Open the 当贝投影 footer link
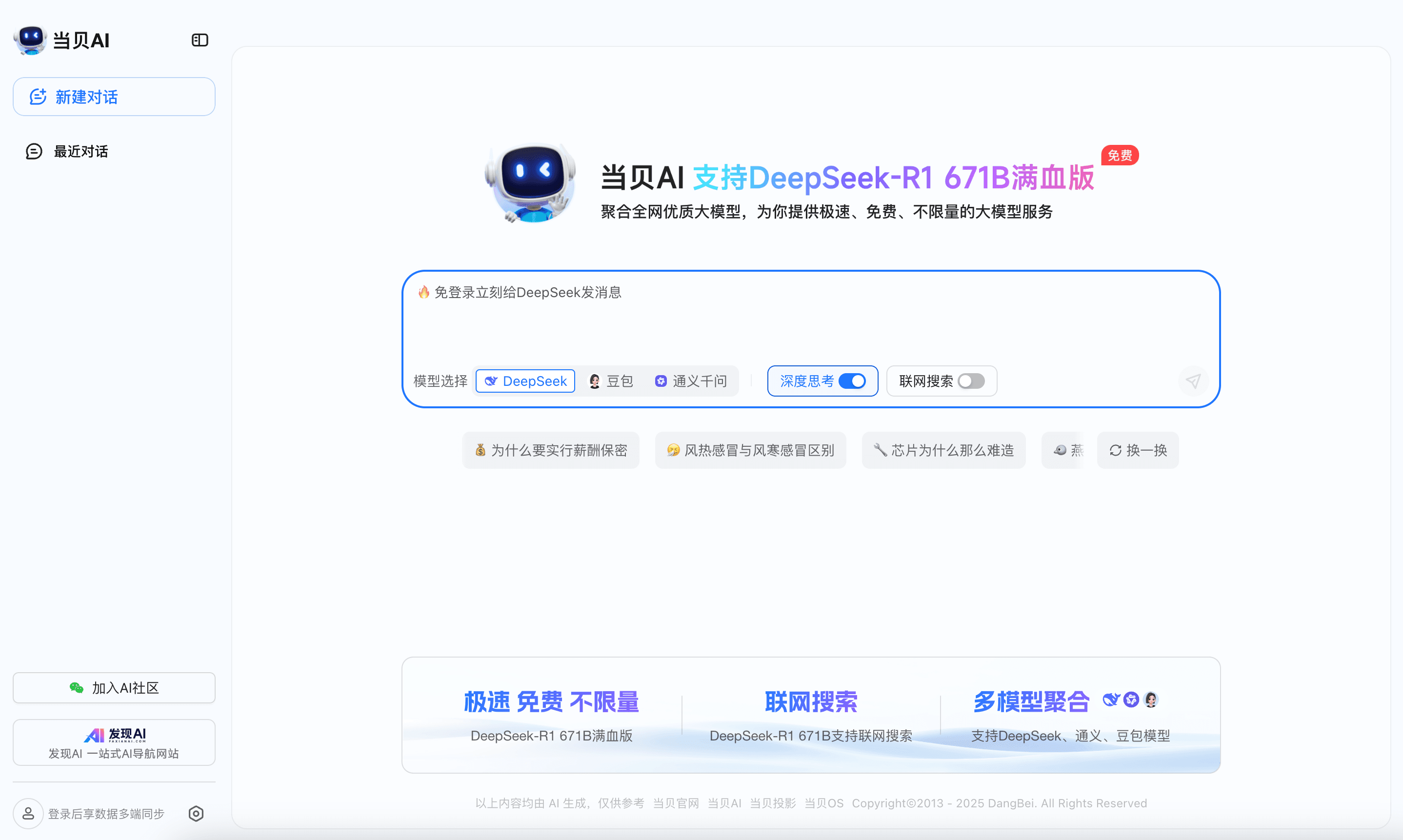This screenshot has width=1403, height=840. pyautogui.click(x=773, y=803)
